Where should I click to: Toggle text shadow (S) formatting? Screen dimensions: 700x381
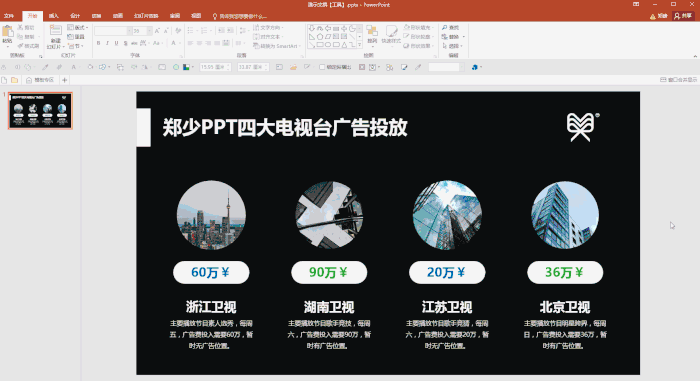pos(125,43)
